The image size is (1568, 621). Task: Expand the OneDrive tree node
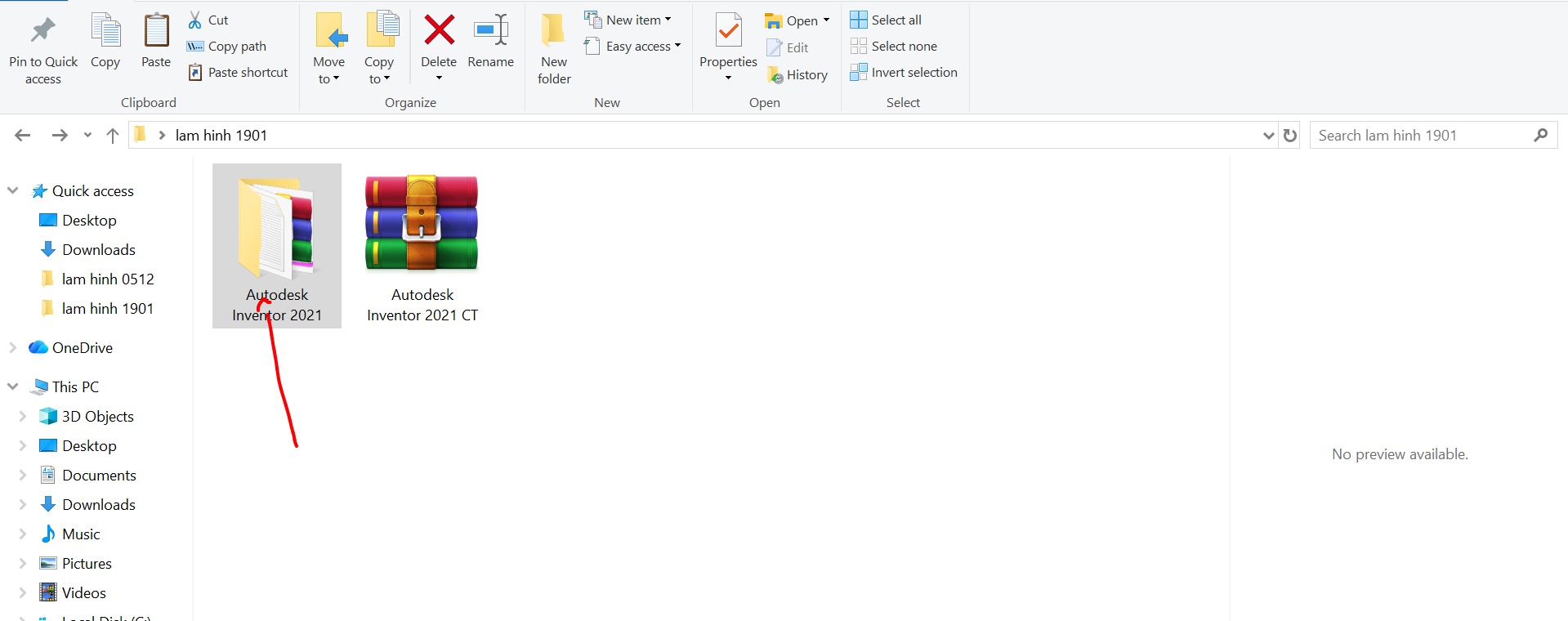[x=12, y=347]
